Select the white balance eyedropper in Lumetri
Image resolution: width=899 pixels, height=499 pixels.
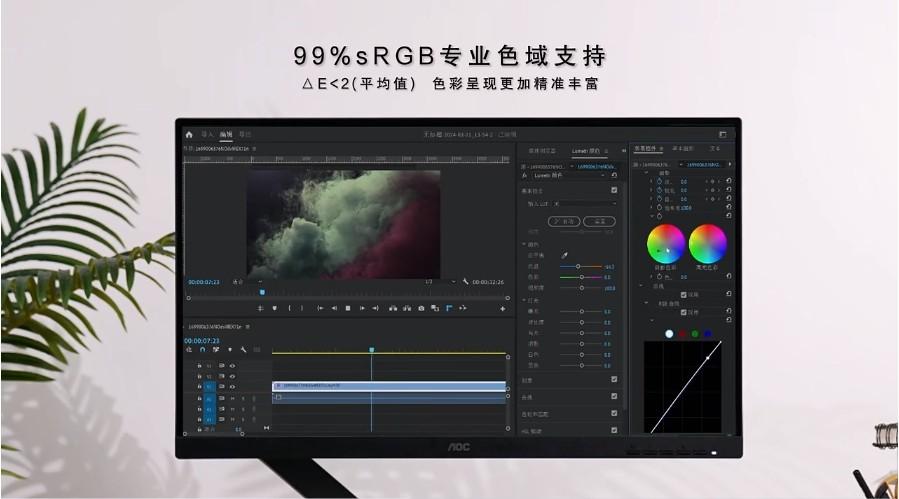(x=564, y=256)
